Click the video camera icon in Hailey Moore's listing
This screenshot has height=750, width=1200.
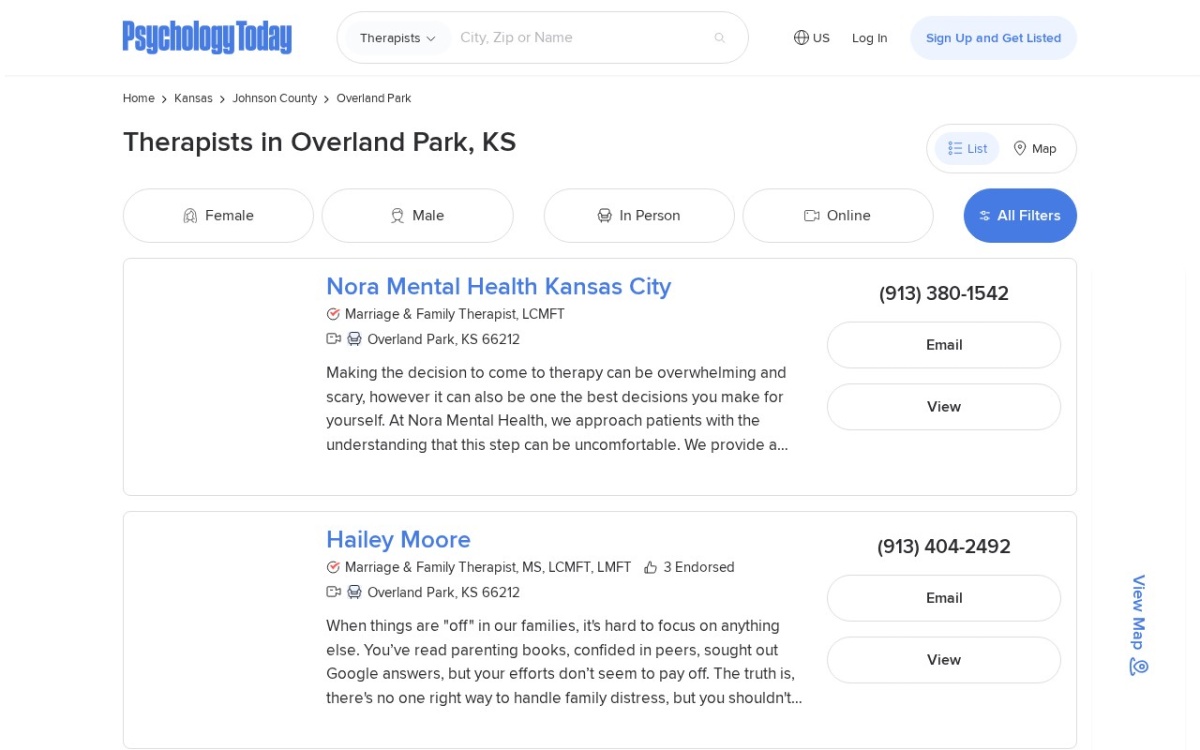pos(334,592)
